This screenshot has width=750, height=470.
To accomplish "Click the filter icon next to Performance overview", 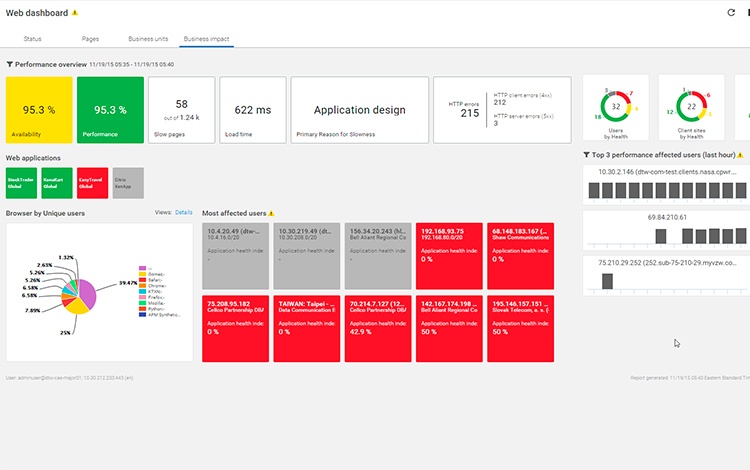I will click(x=9, y=64).
